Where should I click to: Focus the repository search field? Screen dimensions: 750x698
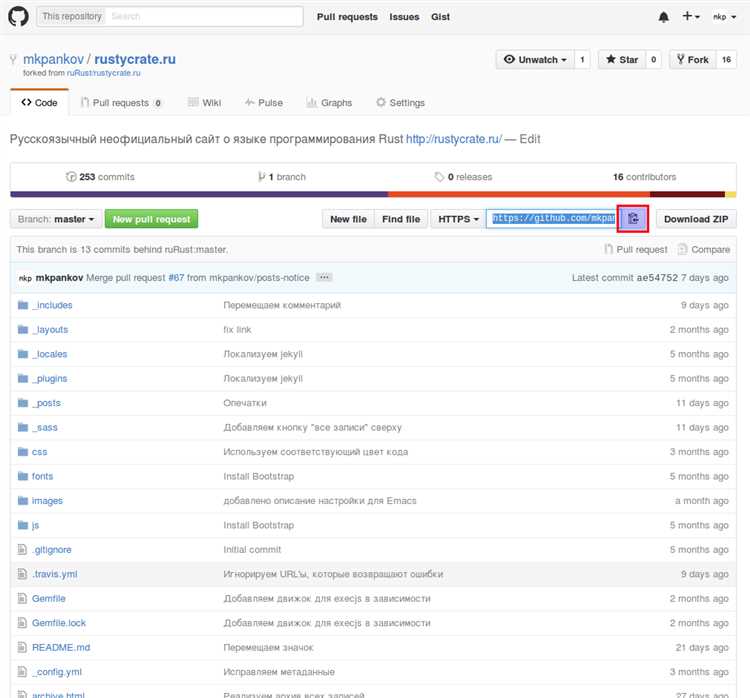pyautogui.click(x=204, y=16)
